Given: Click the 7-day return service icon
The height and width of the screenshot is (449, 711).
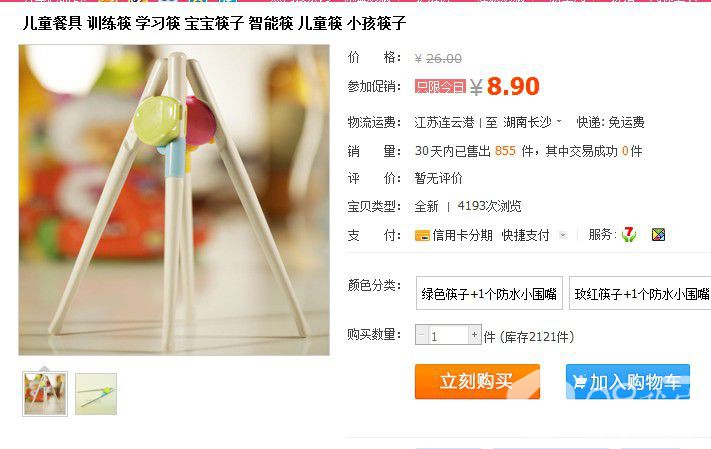Looking at the screenshot, I should click(629, 234).
